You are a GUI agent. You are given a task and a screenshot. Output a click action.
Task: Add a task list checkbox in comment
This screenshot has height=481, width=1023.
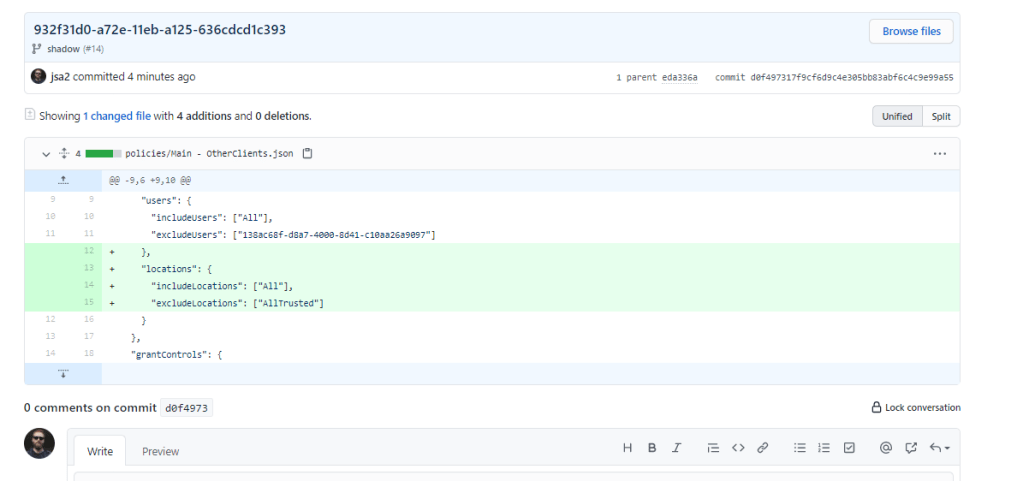pyautogui.click(x=849, y=448)
